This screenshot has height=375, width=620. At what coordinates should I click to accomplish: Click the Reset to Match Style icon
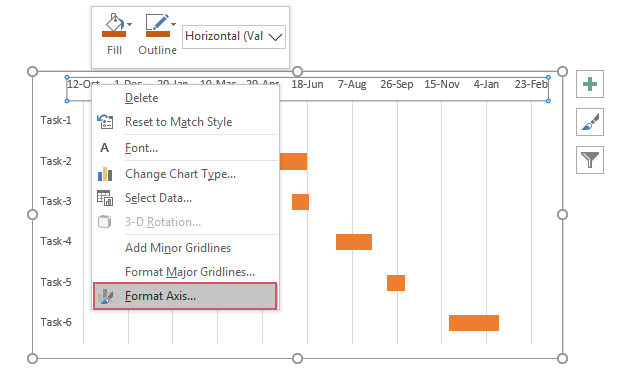(x=105, y=122)
